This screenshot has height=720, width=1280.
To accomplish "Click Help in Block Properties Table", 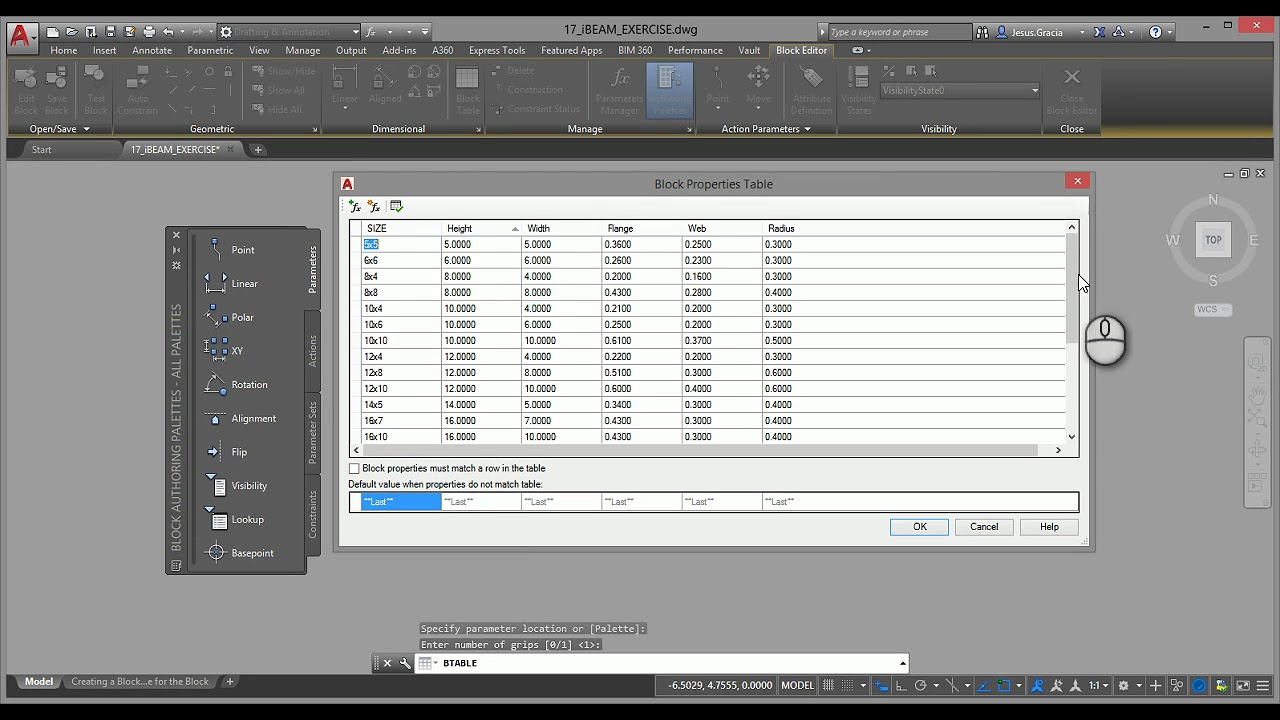I will (1049, 527).
